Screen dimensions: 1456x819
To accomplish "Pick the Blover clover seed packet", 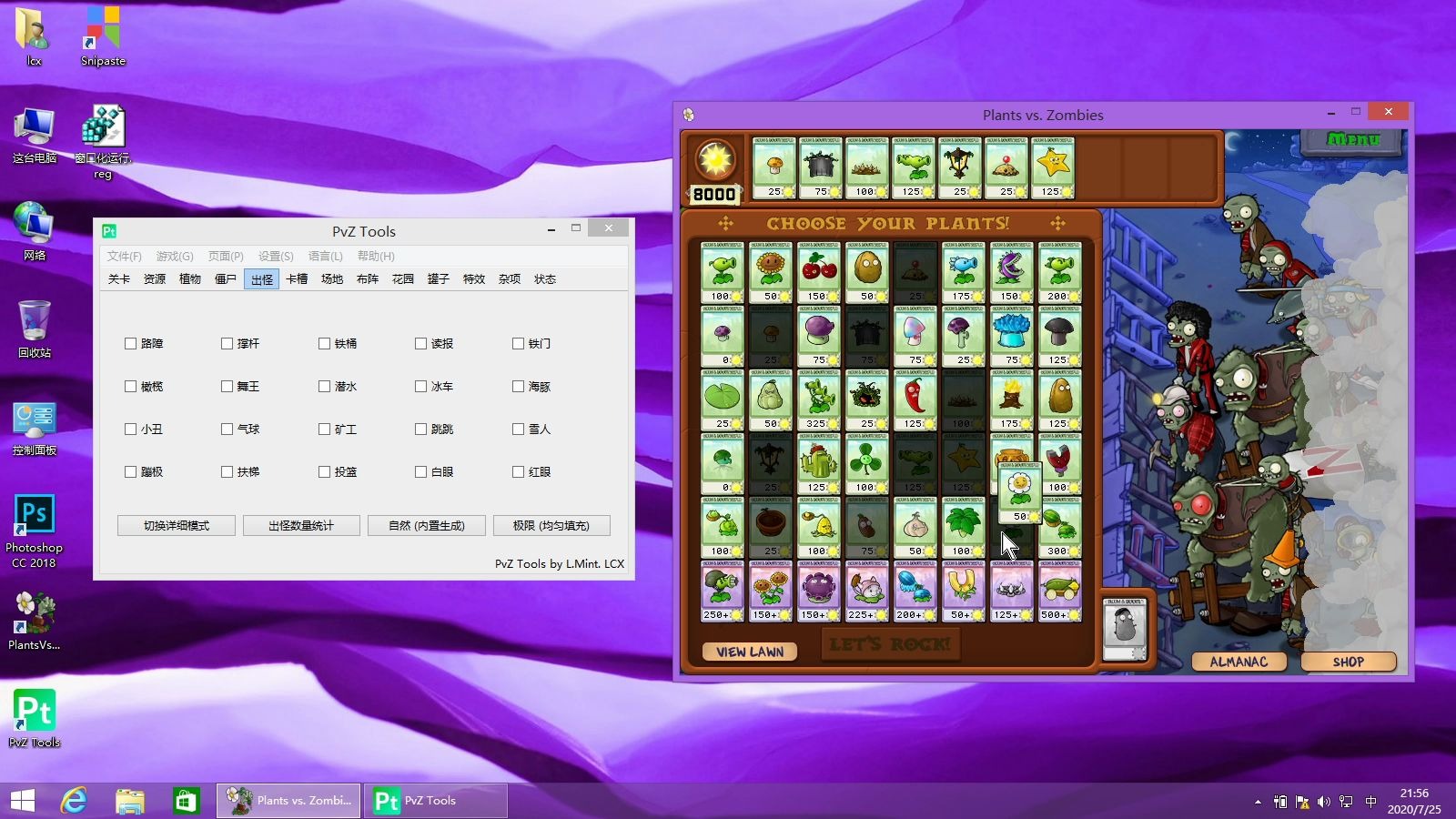I will pyautogui.click(x=867, y=463).
